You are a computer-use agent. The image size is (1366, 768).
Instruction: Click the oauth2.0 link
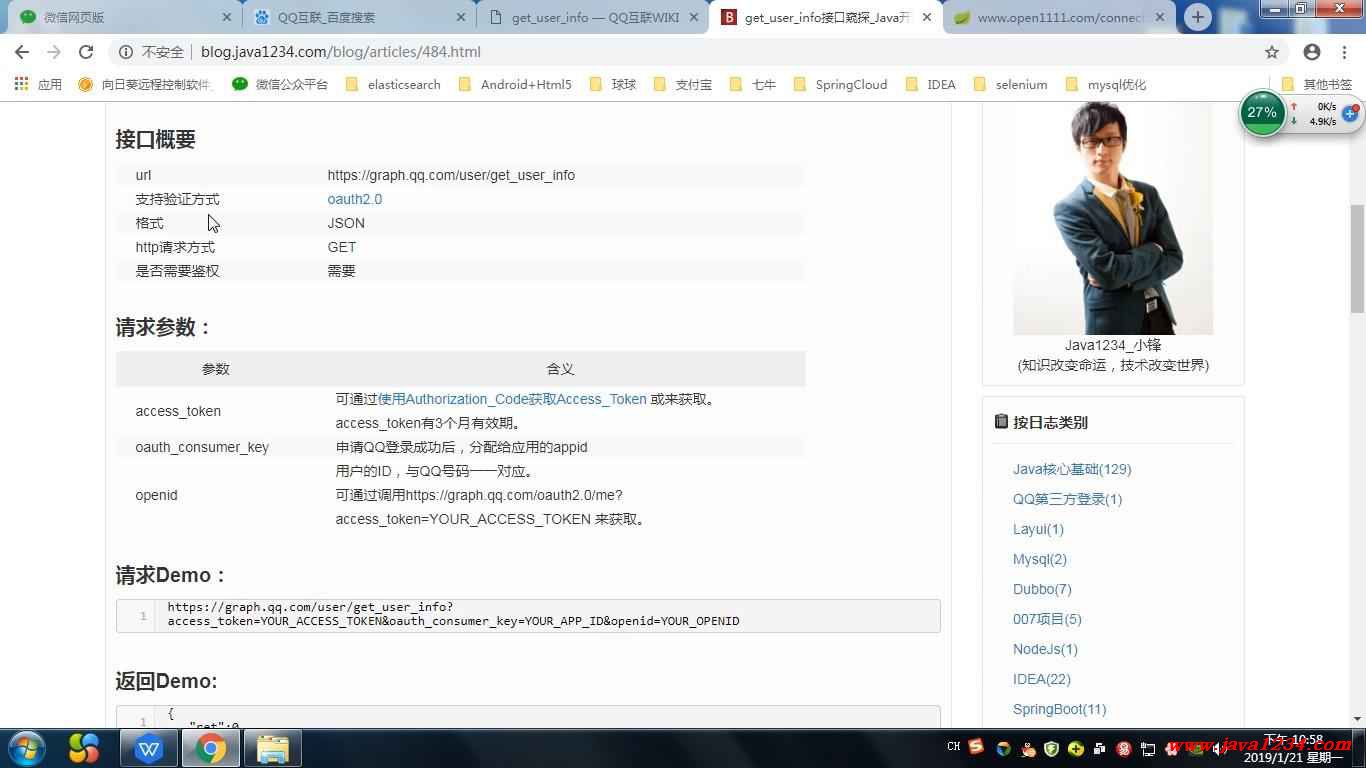tap(355, 199)
